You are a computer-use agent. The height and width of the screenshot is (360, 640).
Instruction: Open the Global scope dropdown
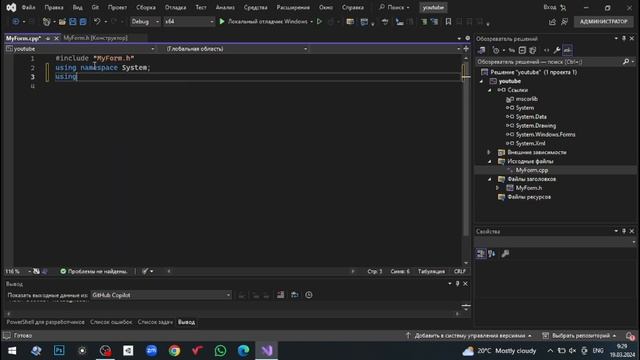click(x=236, y=49)
